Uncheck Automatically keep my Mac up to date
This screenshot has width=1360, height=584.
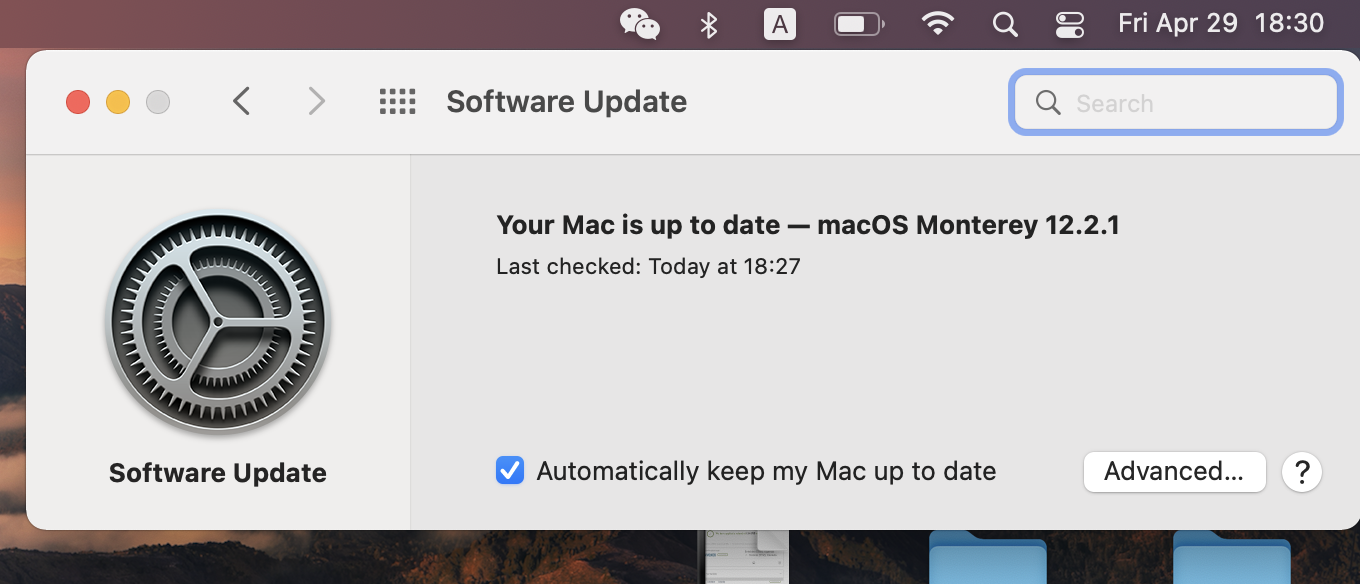coord(510,471)
